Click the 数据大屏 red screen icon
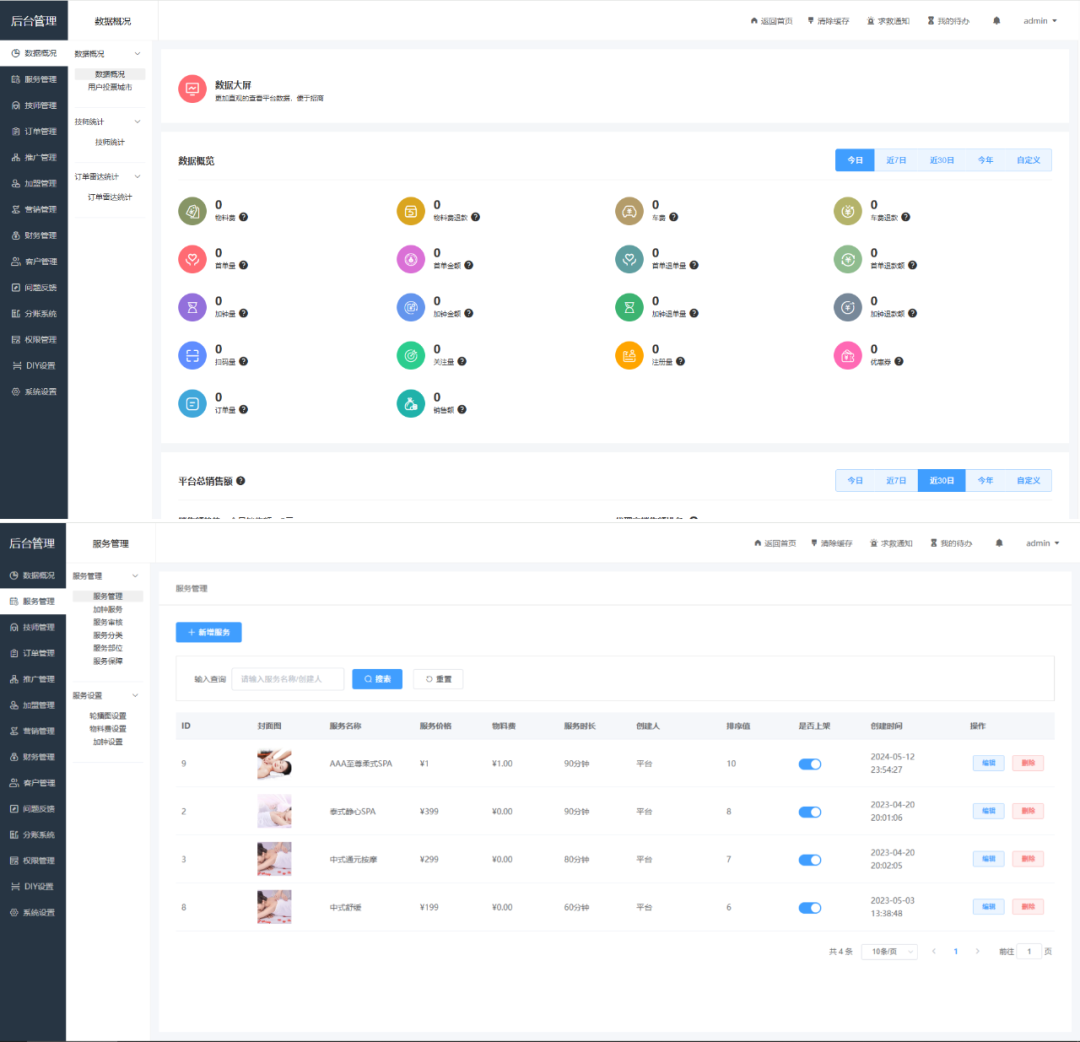This screenshot has height=1042, width=1080. click(x=192, y=88)
